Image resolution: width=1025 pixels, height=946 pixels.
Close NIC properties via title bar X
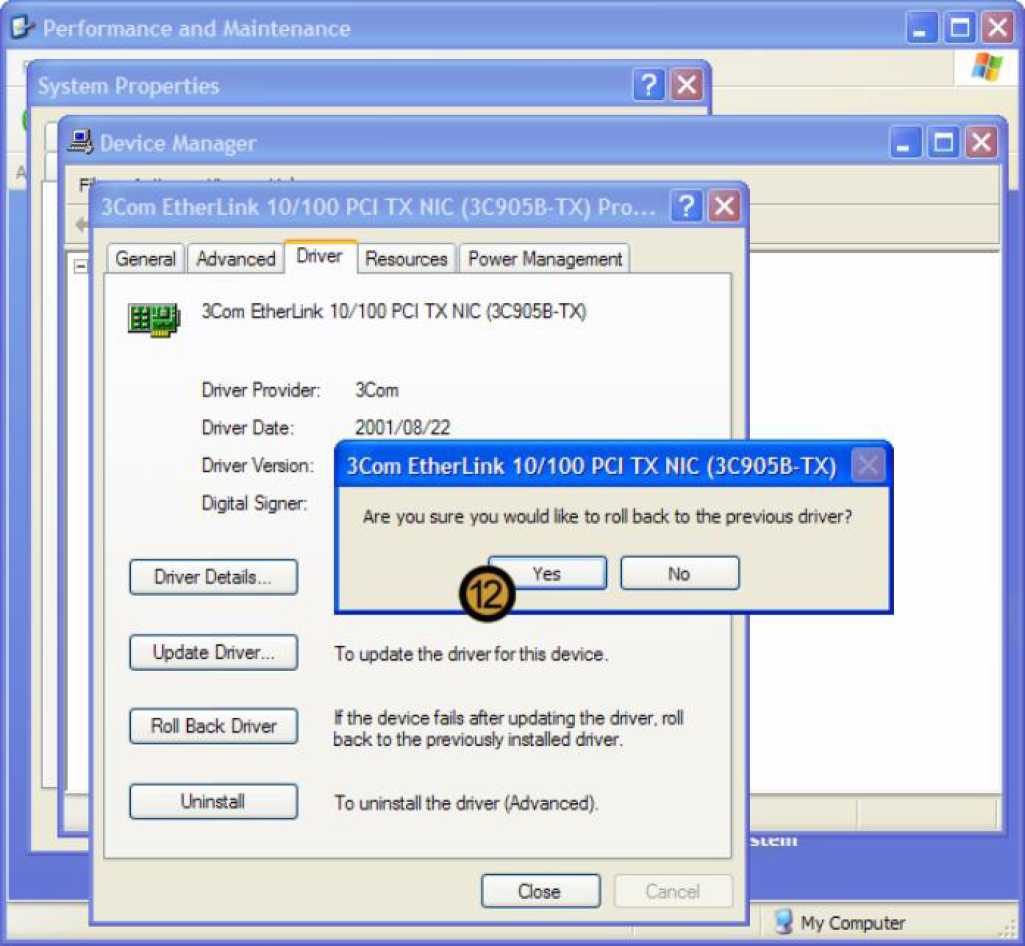point(724,207)
